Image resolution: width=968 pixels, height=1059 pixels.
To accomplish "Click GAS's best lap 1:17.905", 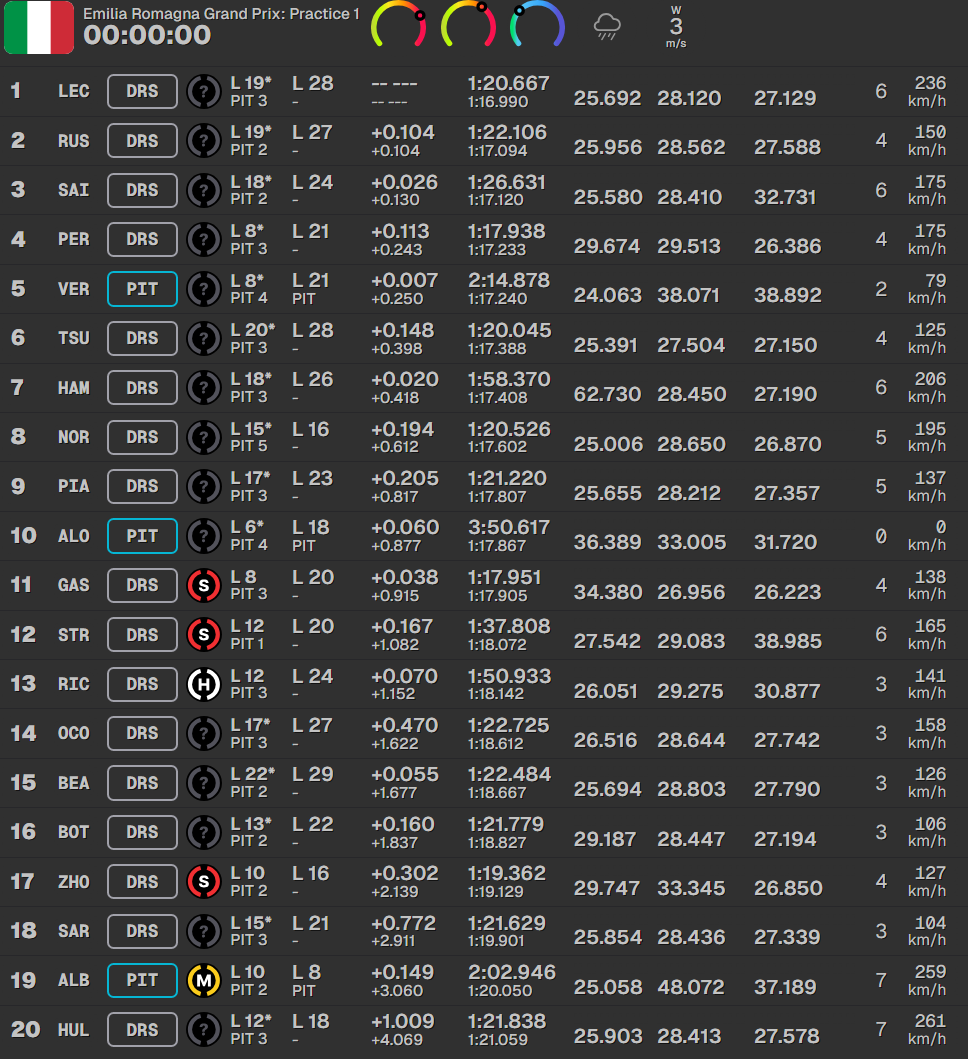I will (497, 596).
